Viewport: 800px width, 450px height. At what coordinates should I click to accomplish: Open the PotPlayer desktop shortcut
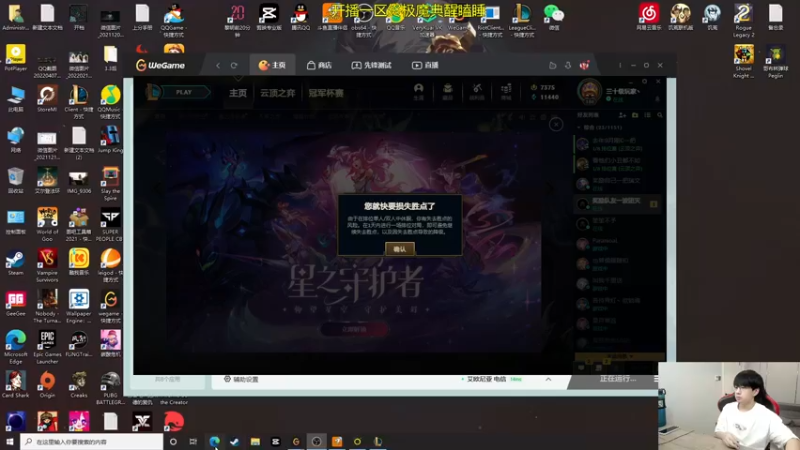pyautogui.click(x=15, y=57)
